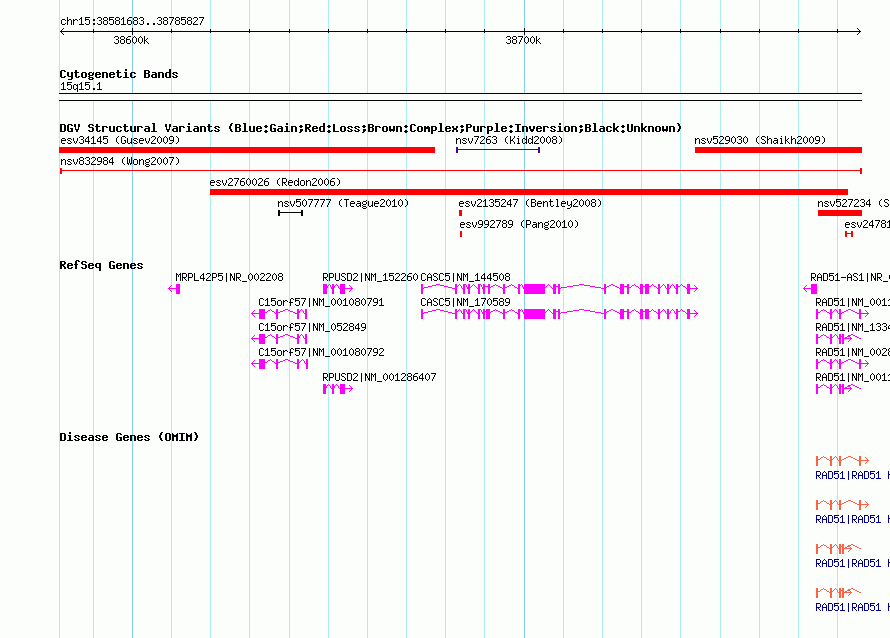The width and height of the screenshot is (890, 638).
Task: Click the C15orf57 NM_001080792 transcript glyph
Action: pos(279,364)
